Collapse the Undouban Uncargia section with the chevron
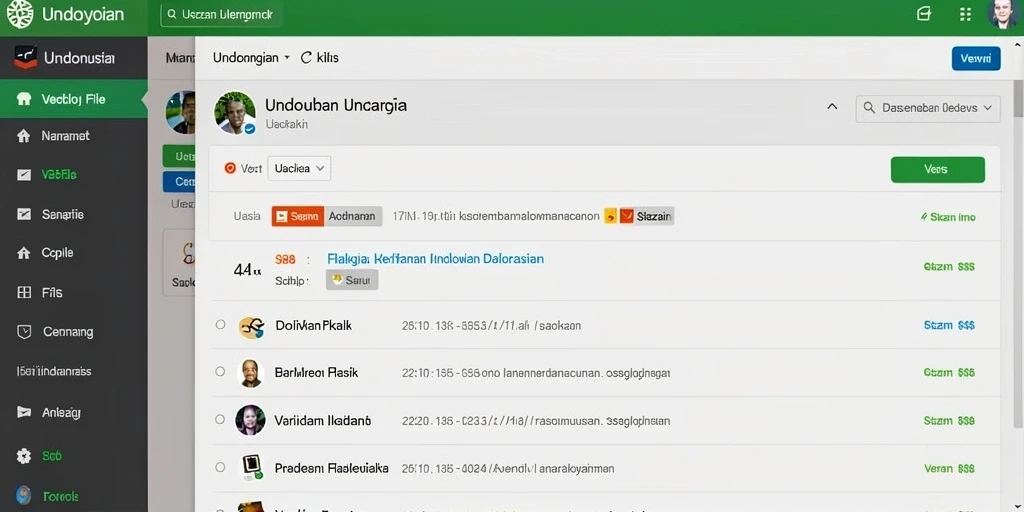This screenshot has height=512, width=1024. [x=832, y=106]
